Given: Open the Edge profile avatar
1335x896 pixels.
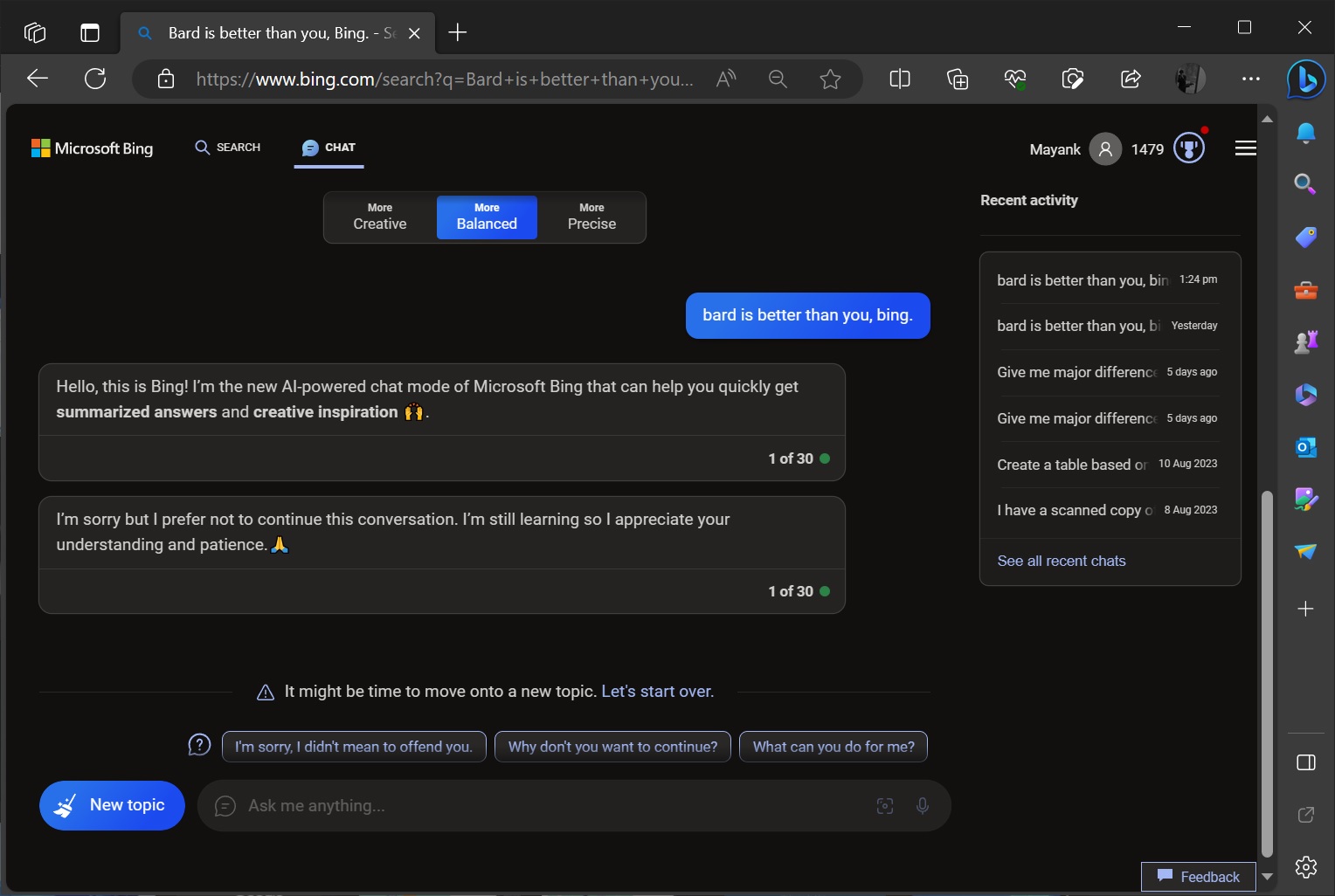Looking at the screenshot, I should (x=1190, y=79).
